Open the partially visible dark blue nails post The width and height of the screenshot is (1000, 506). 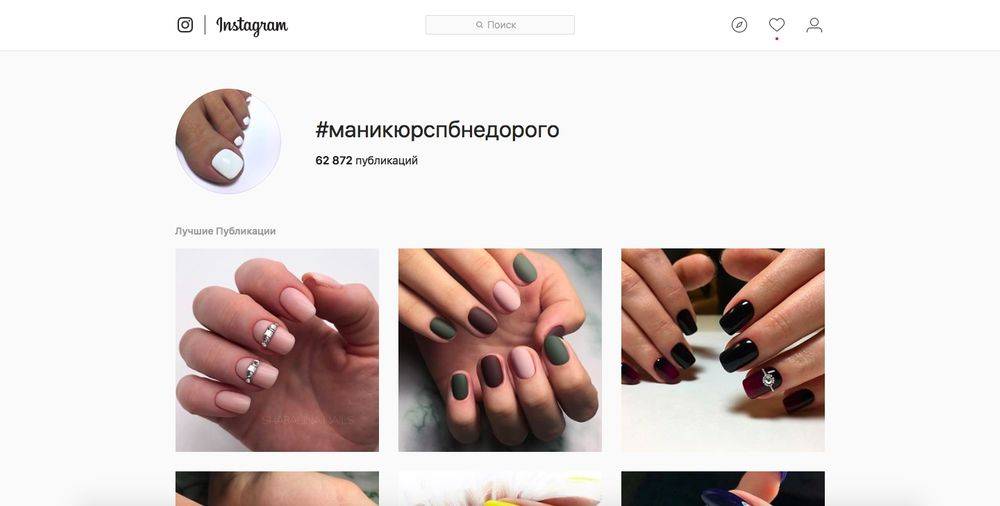click(723, 489)
